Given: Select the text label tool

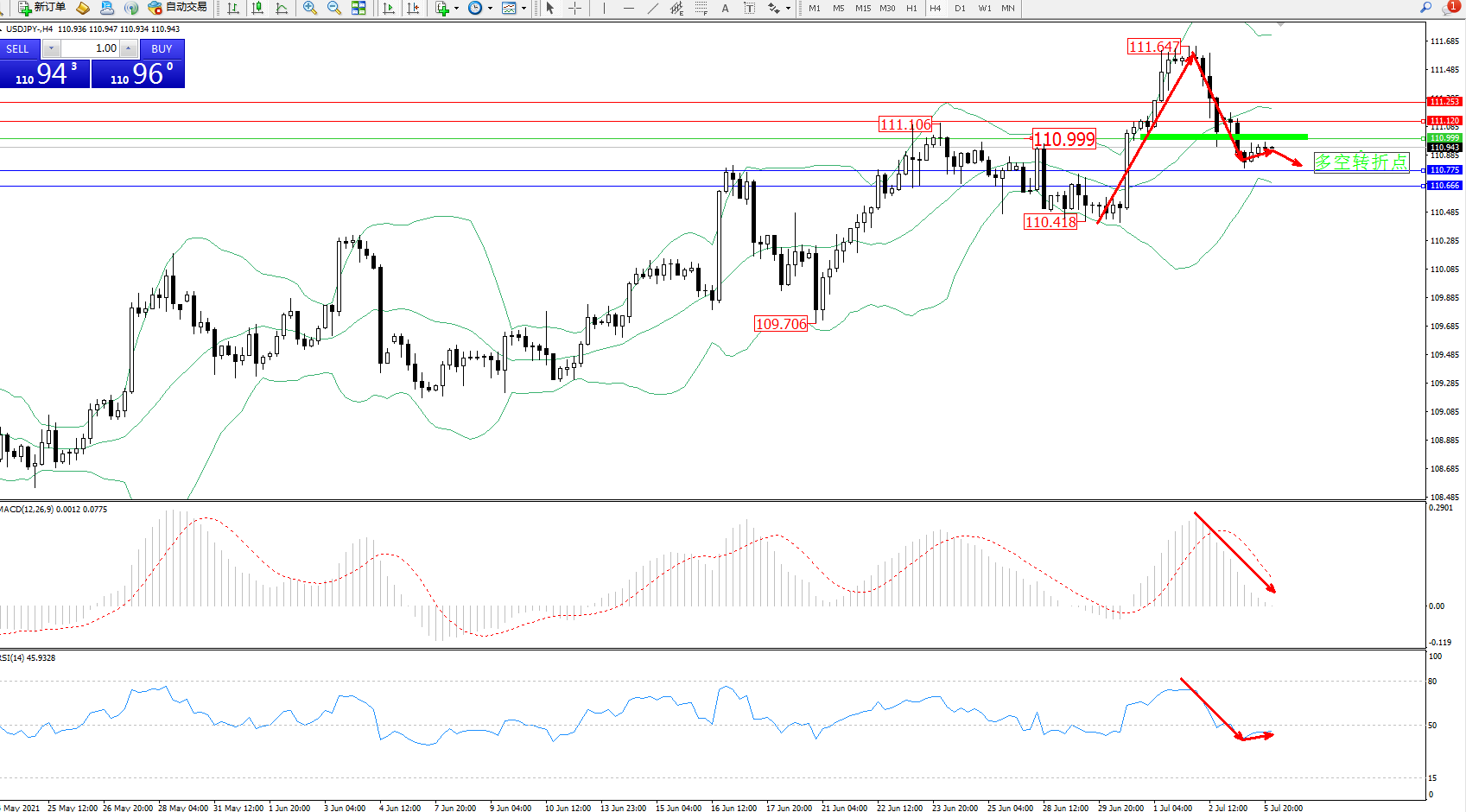Looking at the screenshot, I should [725, 8].
